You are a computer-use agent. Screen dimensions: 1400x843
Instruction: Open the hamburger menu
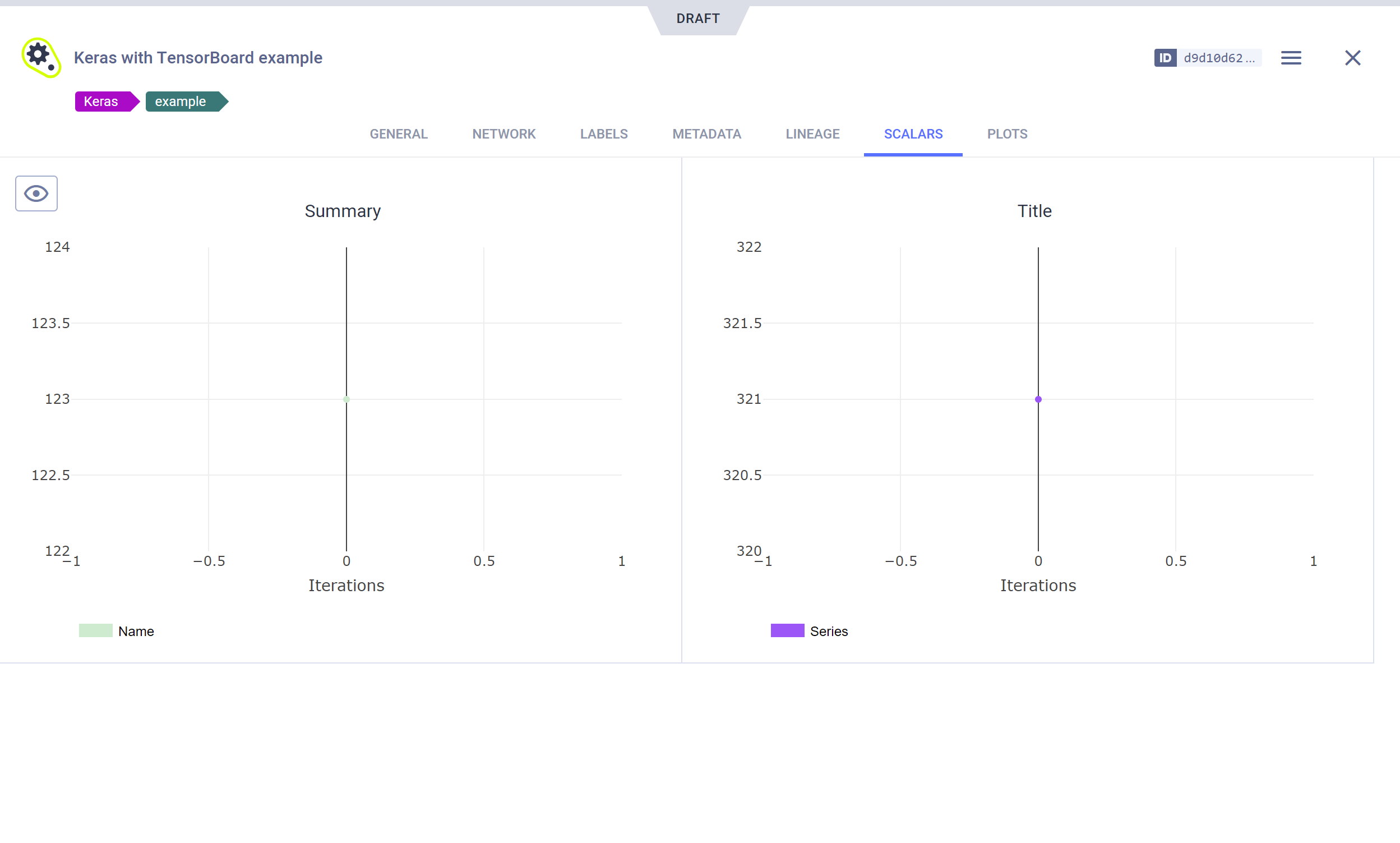[1291, 58]
